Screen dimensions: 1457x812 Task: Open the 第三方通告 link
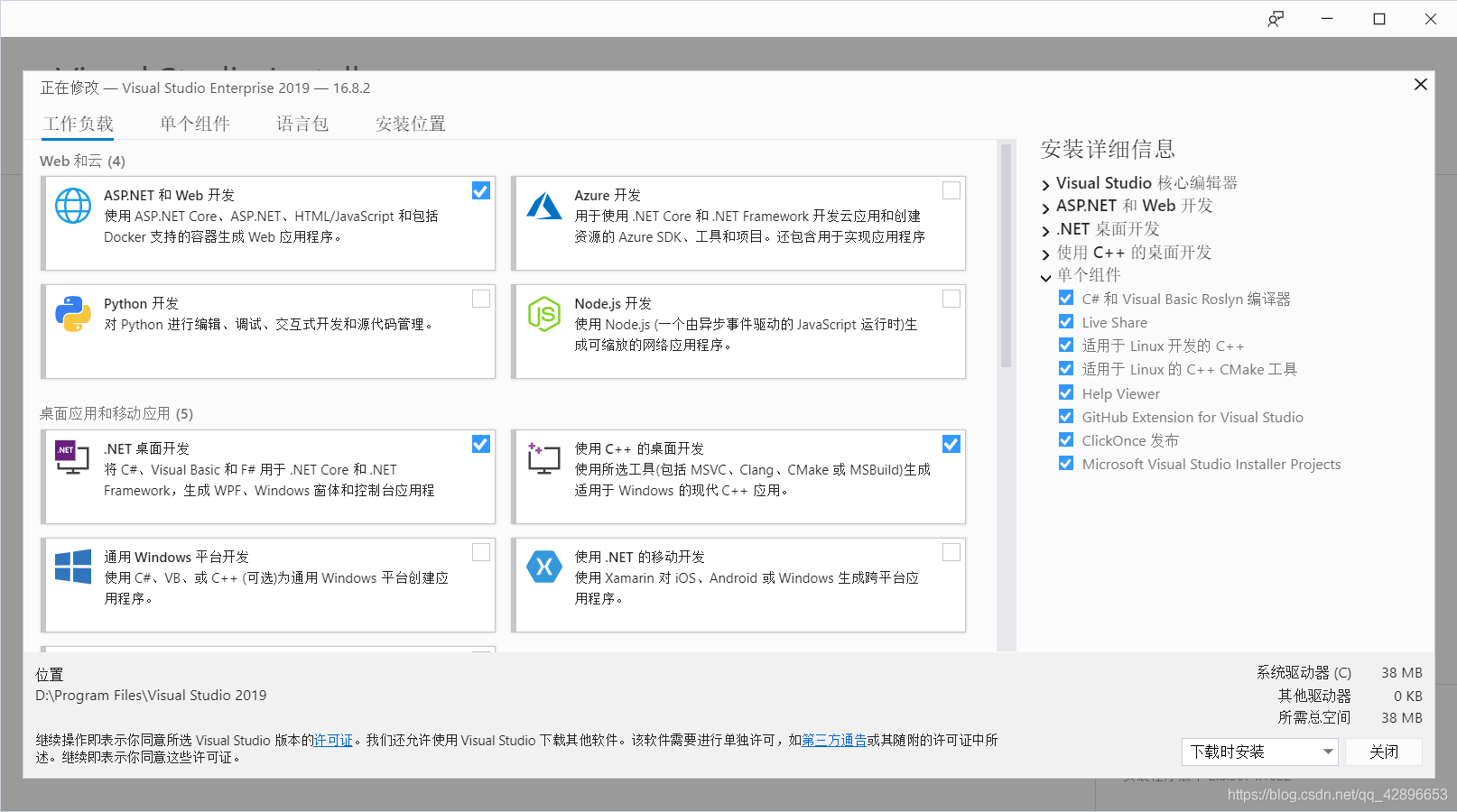point(834,740)
